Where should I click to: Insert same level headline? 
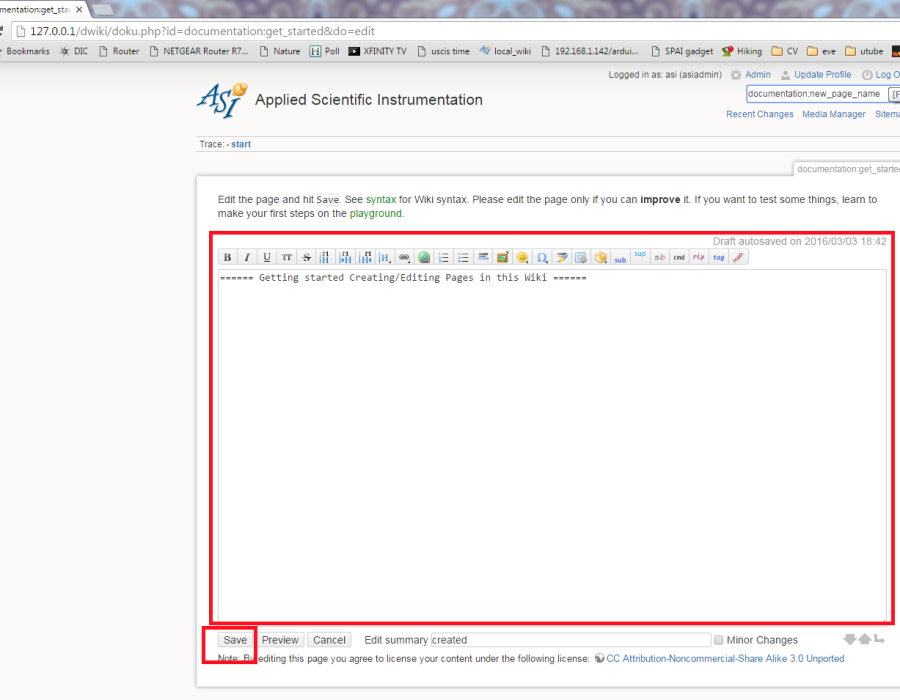[325, 258]
